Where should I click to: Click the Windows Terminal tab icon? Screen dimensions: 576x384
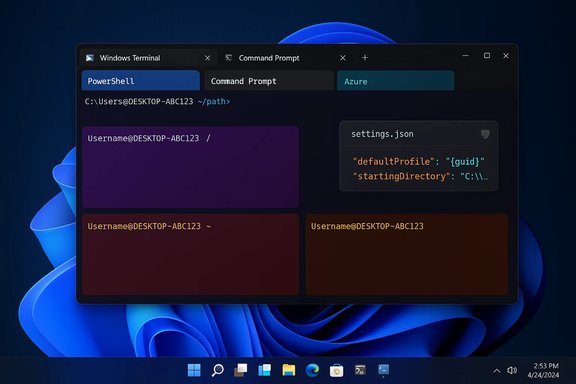90,58
